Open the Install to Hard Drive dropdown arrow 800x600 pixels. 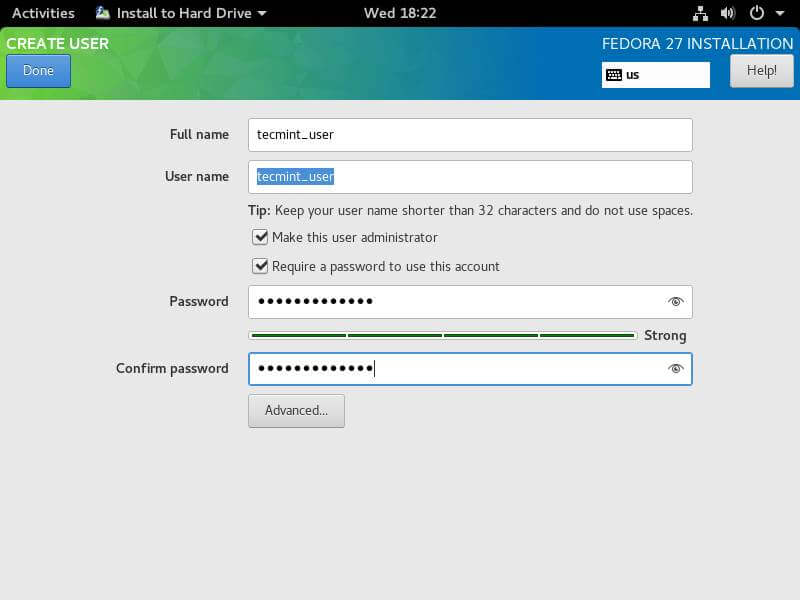click(262, 14)
